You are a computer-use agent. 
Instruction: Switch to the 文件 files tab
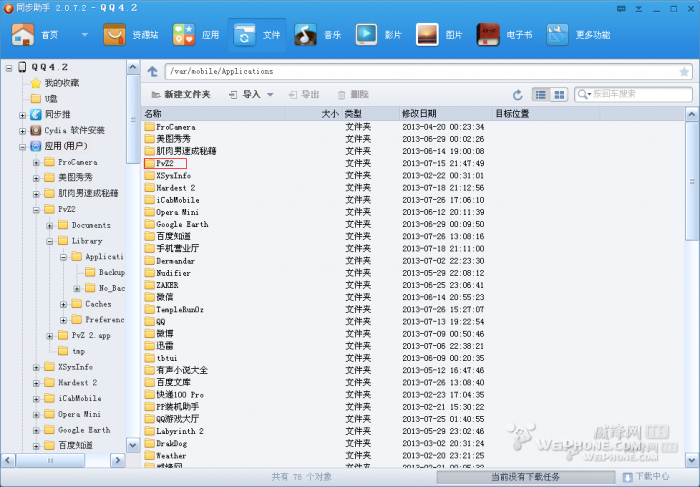point(257,35)
